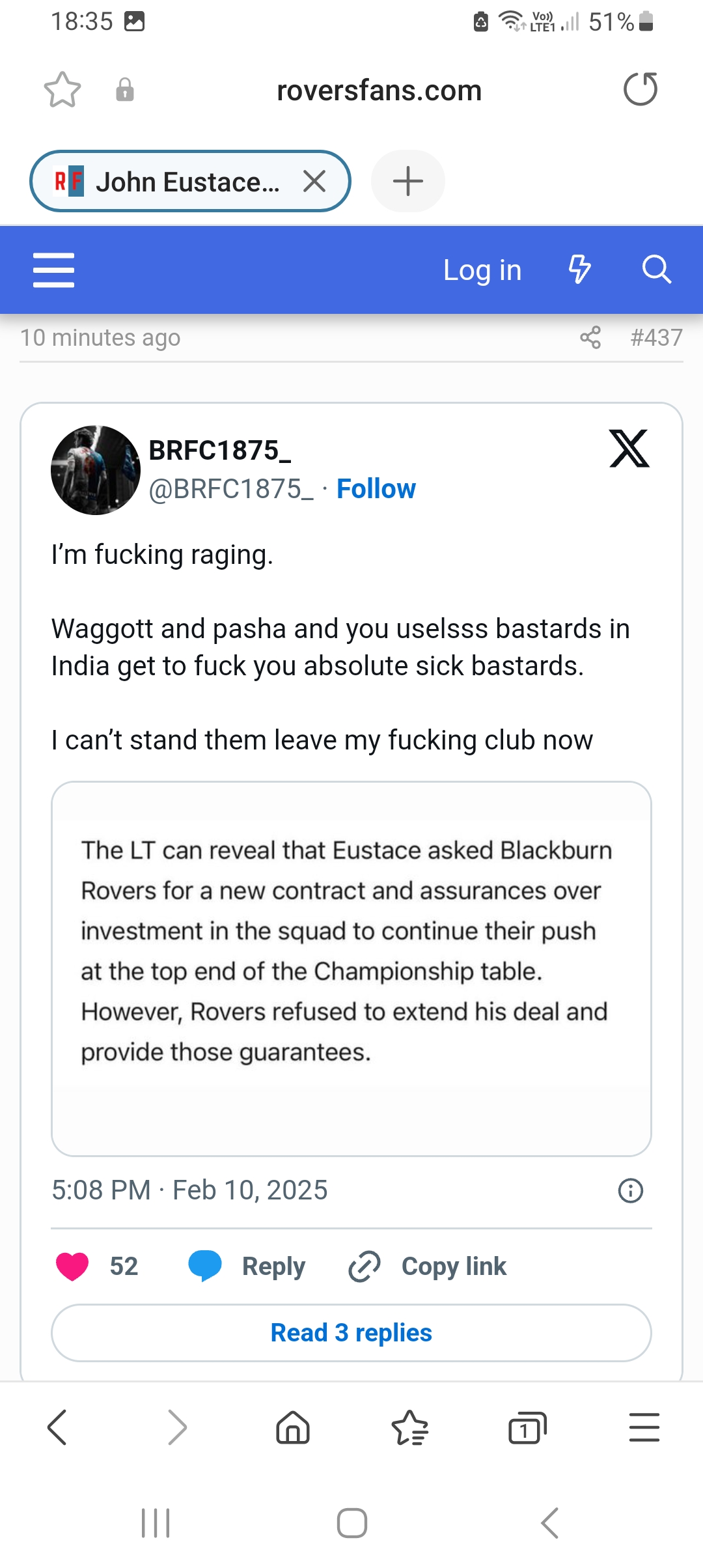Viewport: 703px width, 1568px height.
Task: Close the John Eustace tab
Action: pos(314,181)
